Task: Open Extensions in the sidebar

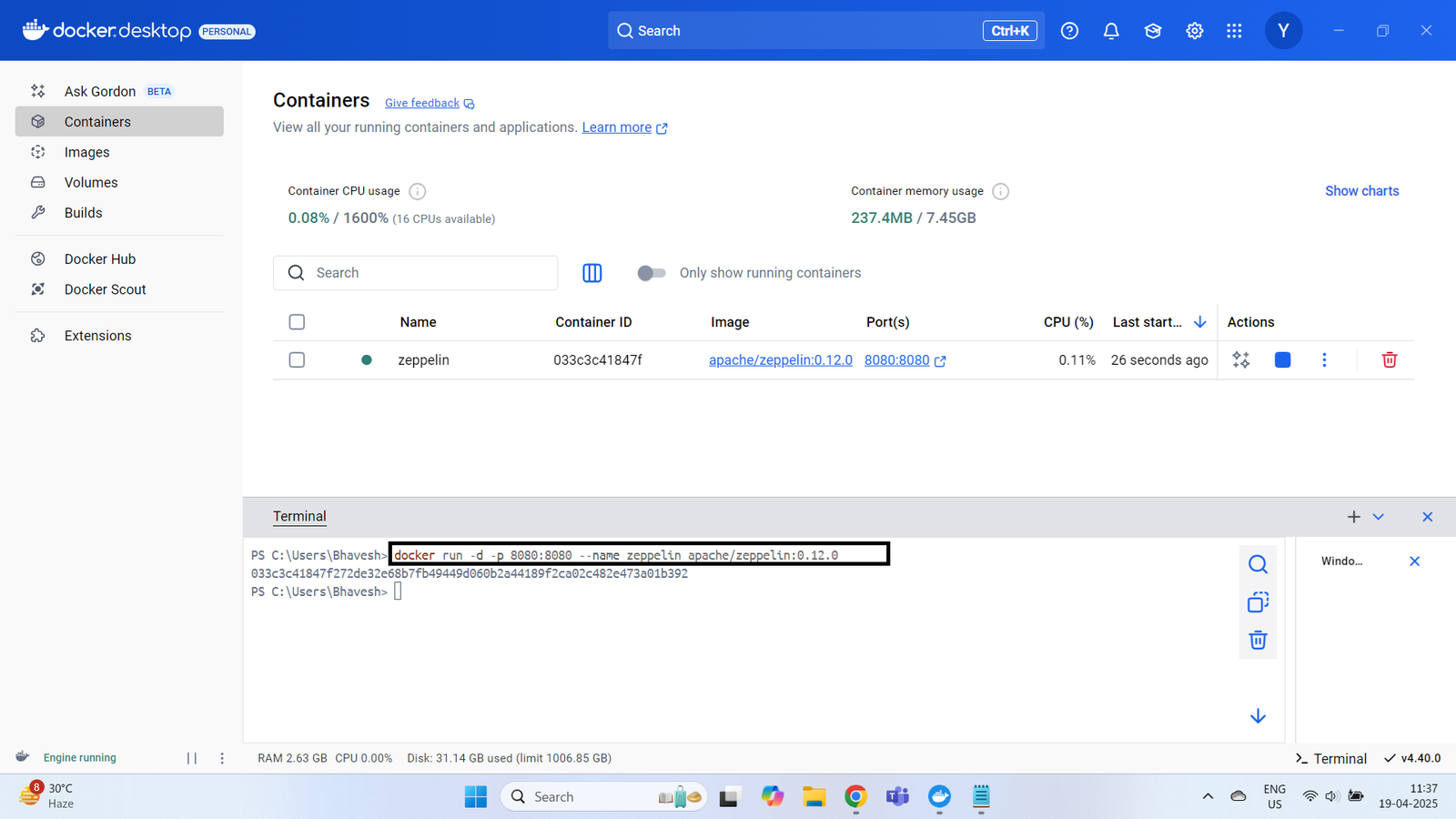Action: point(119,336)
